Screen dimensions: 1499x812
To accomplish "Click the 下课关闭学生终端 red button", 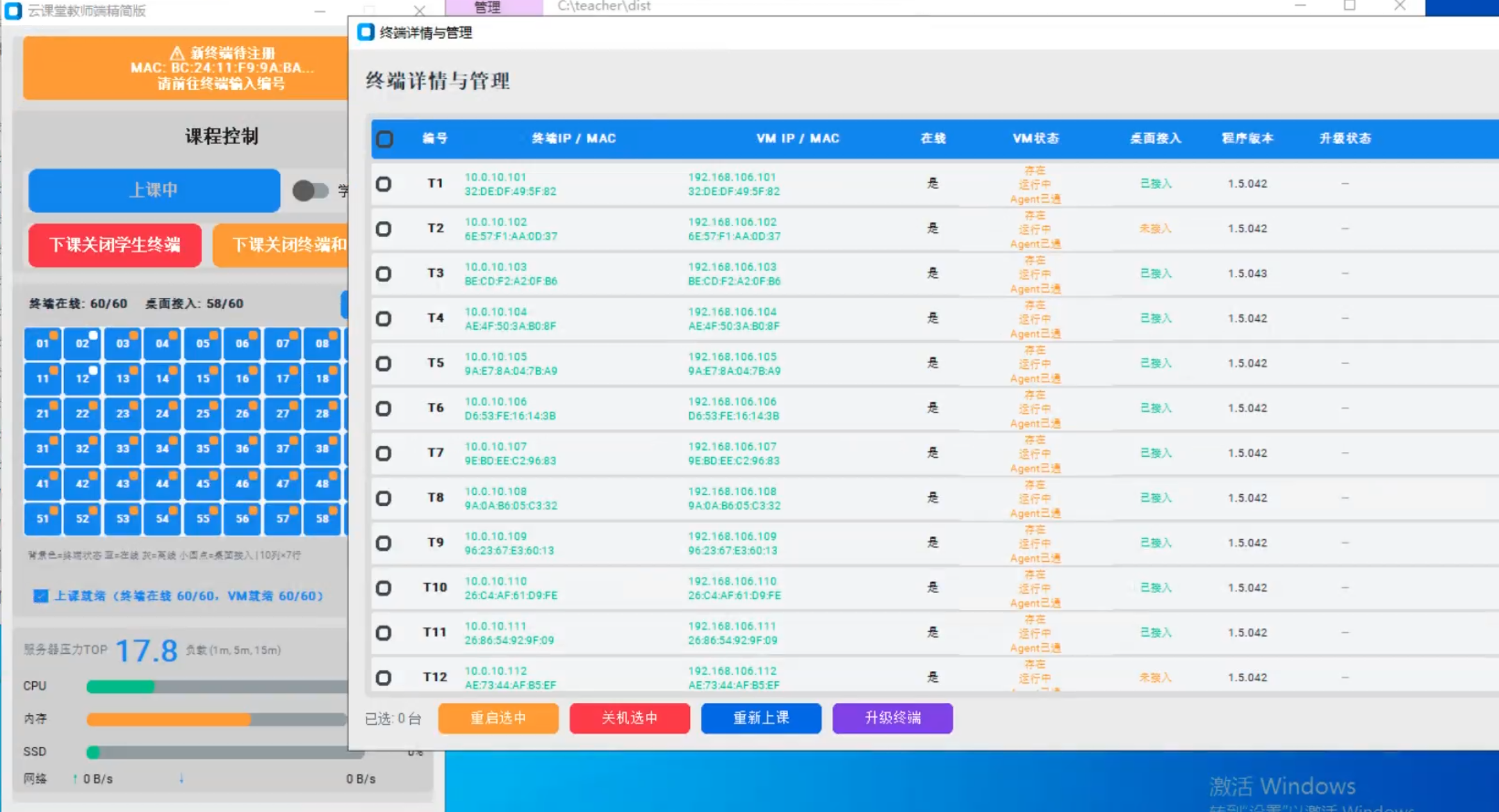I will click(x=115, y=245).
